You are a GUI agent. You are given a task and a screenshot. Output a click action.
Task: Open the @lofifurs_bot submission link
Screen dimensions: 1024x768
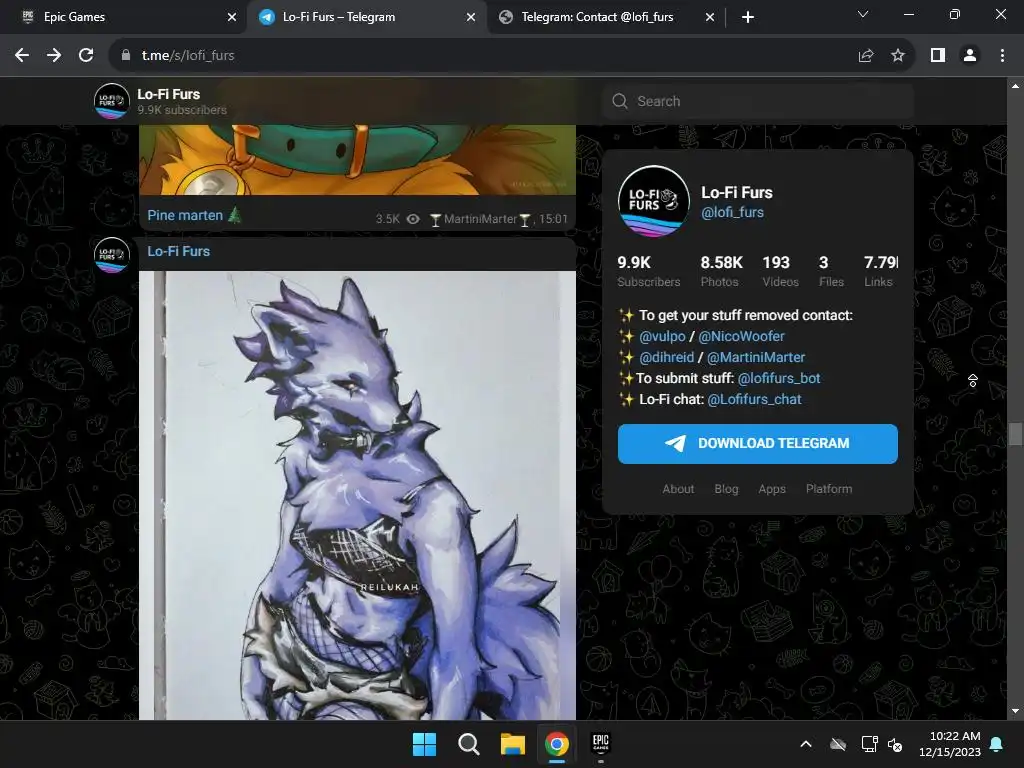pos(778,378)
